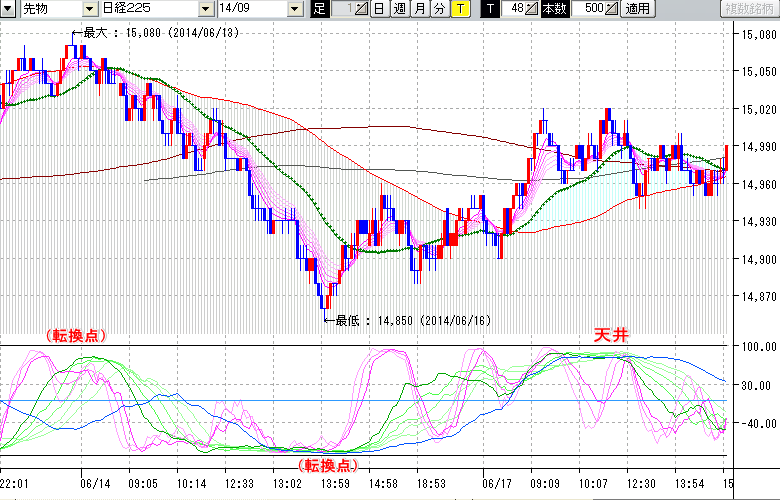
Task: Click the spinner beside the 500 bar count
Action: tap(612, 9)
